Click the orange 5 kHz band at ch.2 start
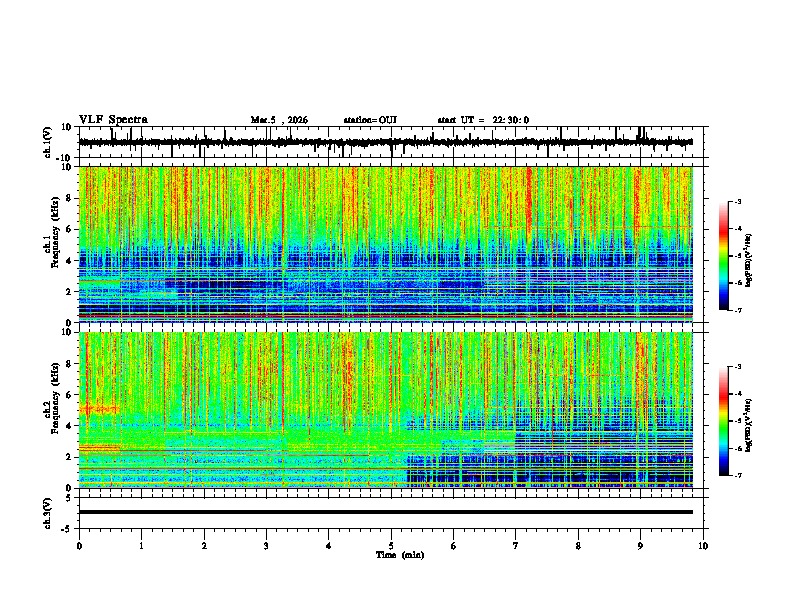792x612 pixels. (100, 409)
